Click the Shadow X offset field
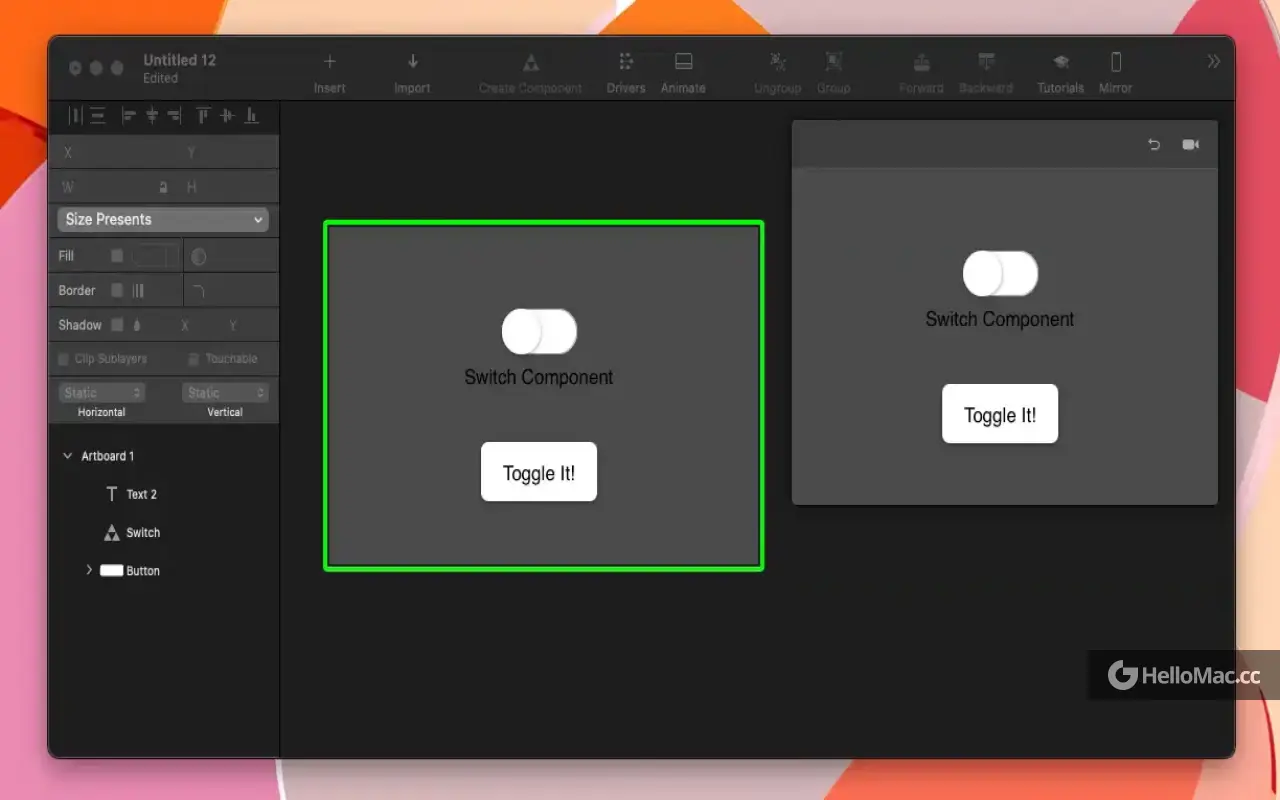The height and width of the screenshot is (800, 1280). tap(185, 325)
